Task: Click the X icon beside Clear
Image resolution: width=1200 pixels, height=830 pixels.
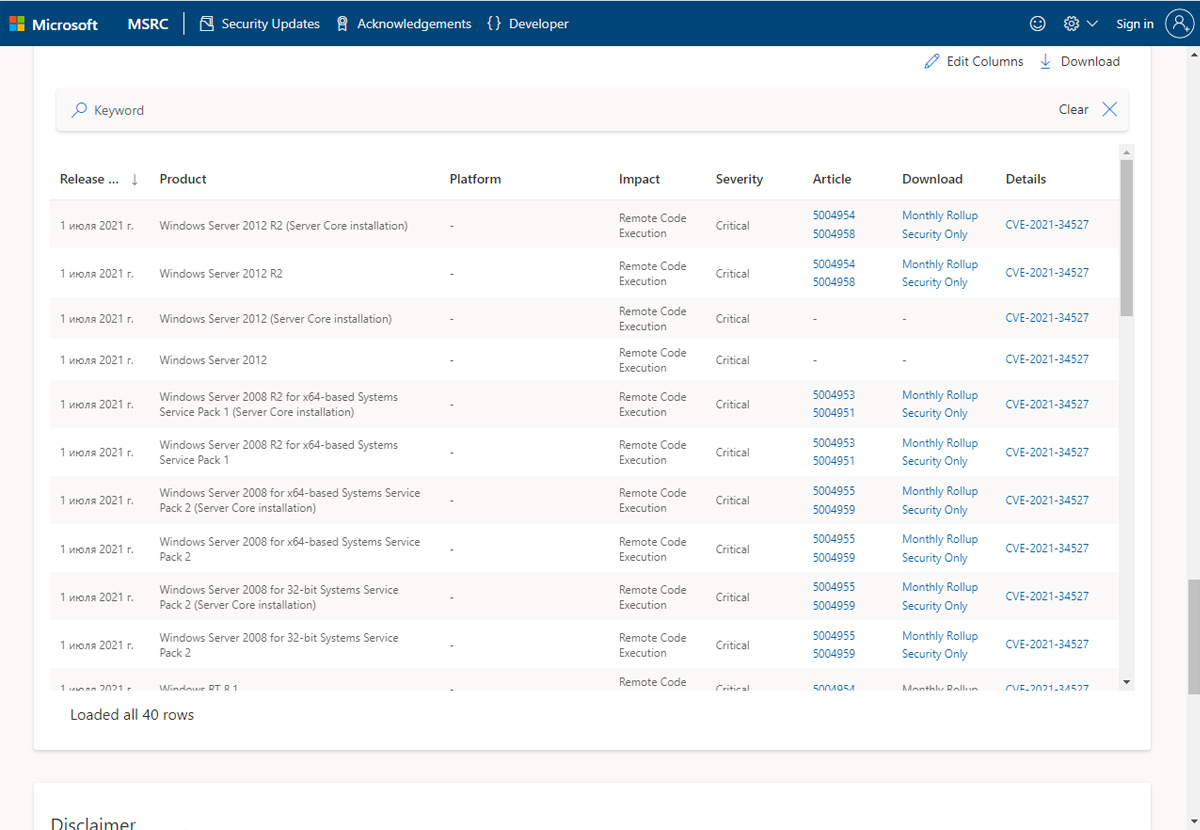Action: coord(1109,110)
